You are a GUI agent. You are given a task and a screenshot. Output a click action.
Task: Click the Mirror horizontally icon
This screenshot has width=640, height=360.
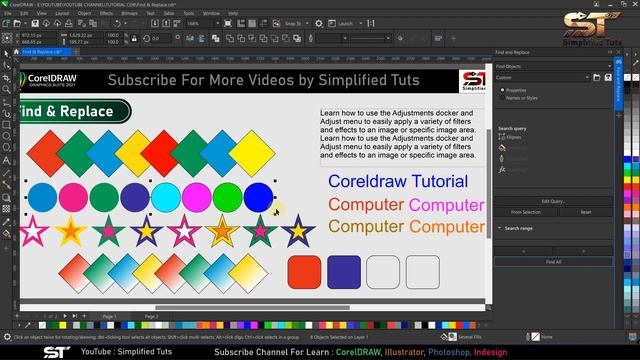(x=190, y=38)
